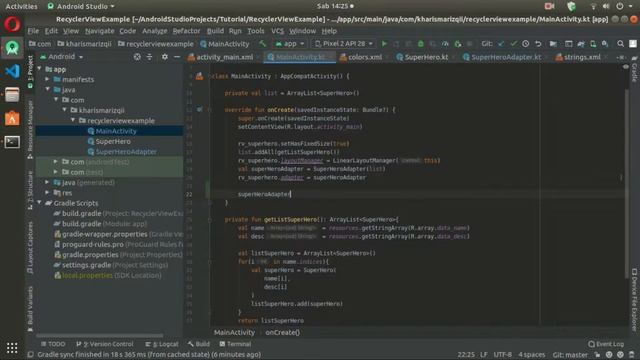
Task: Open Visual Studio Code from dock
Action: coord(12,71)
